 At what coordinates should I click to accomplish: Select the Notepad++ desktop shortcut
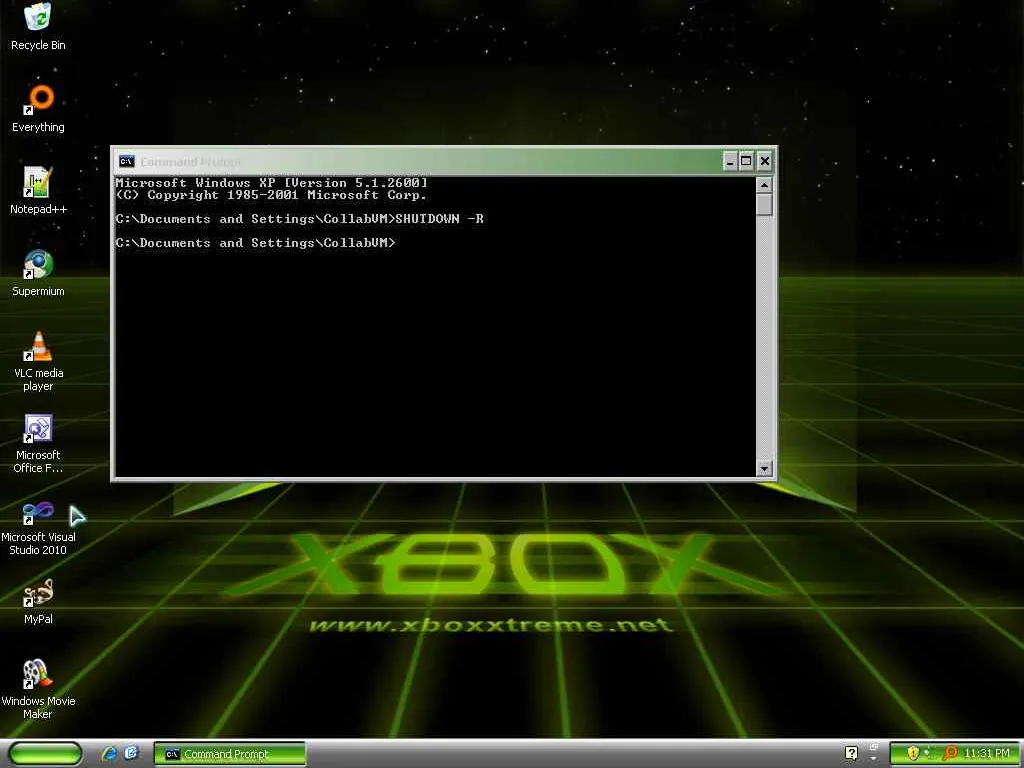[x=38, y=191]
